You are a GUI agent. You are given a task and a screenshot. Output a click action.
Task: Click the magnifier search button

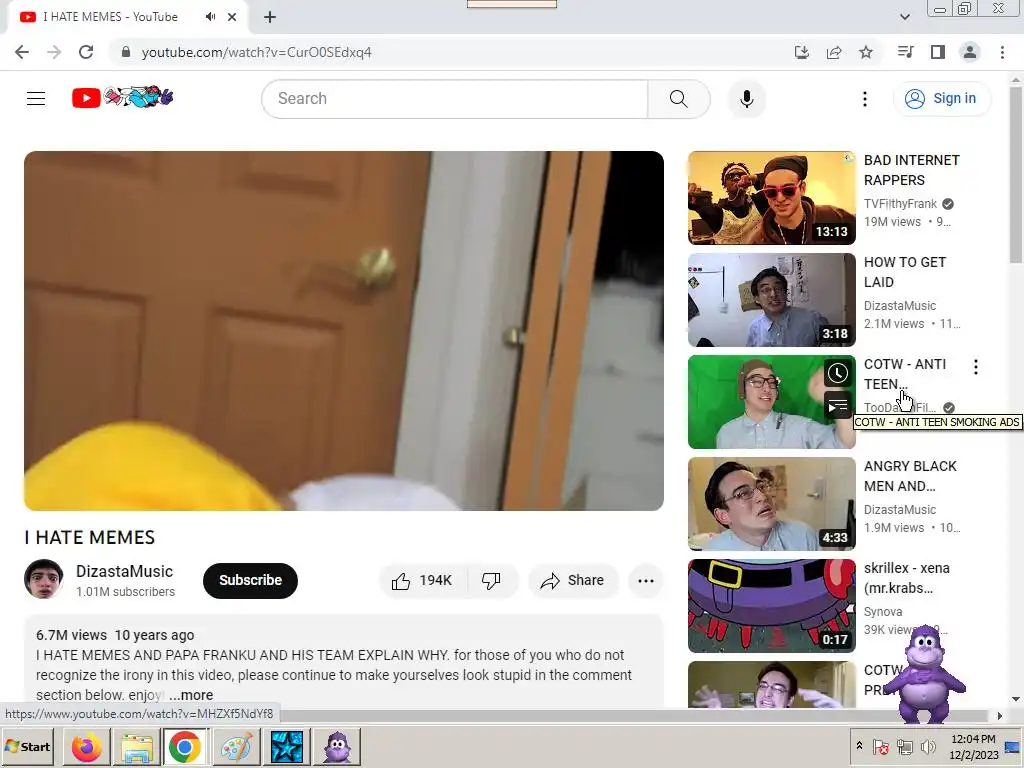click(x=679, y=99)
